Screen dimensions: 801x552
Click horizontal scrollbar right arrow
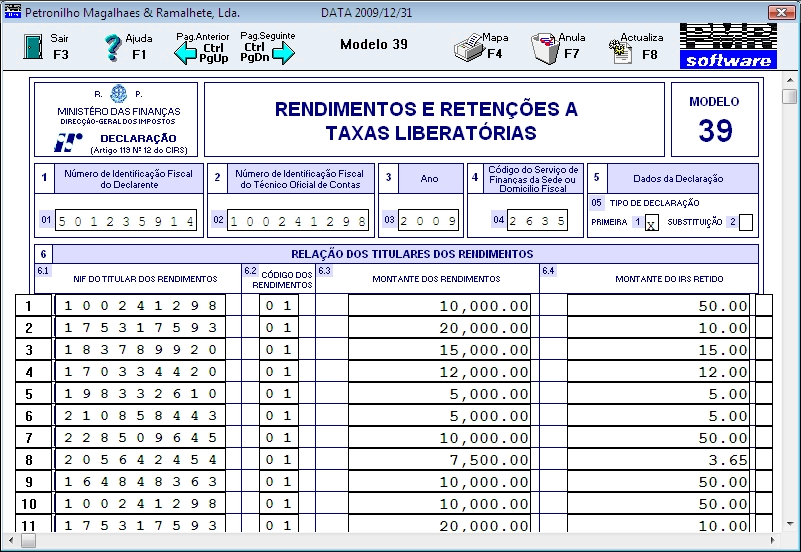773,540
